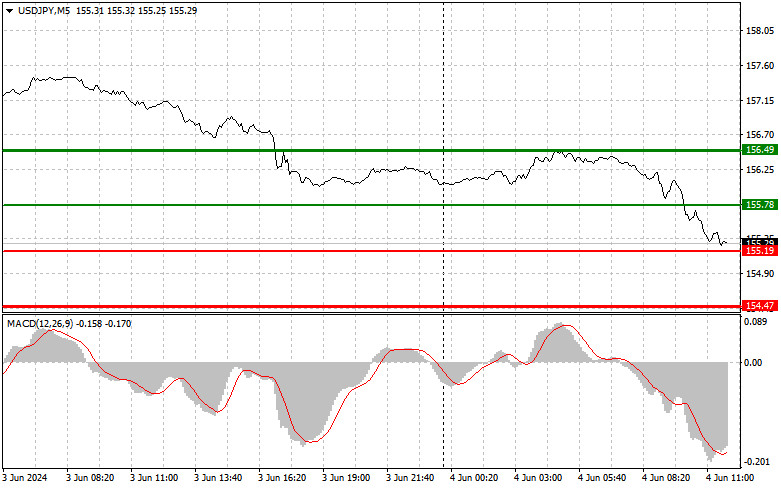Click the -0.201 MACD scale value
The height and width of the screenshot is (489, 781).
pos(756,462)
